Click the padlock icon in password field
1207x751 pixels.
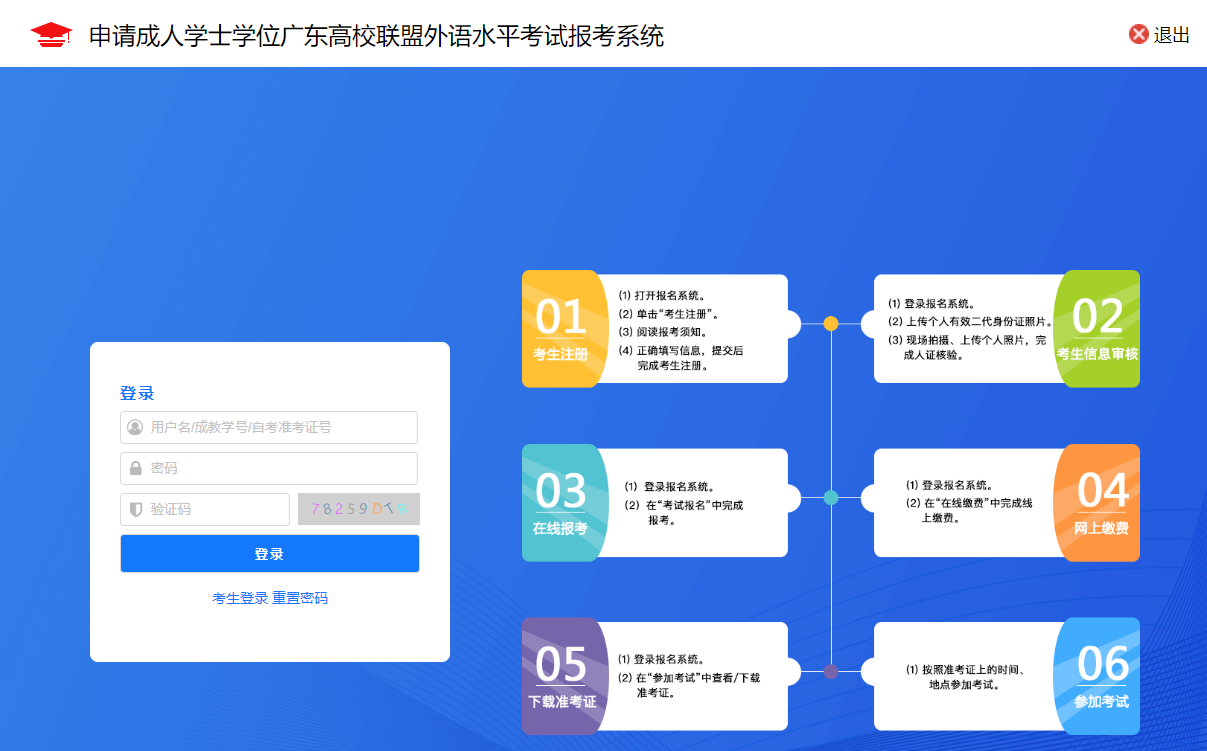135,468
